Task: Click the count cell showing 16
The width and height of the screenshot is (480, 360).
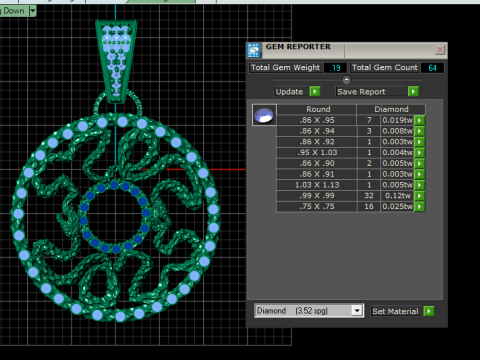Action: click(x=369, y=206)
